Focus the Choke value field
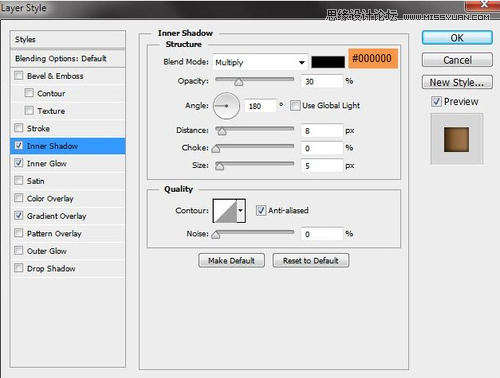Image resolution: width=500 pixels, height=378 pixels. point(322,148)
